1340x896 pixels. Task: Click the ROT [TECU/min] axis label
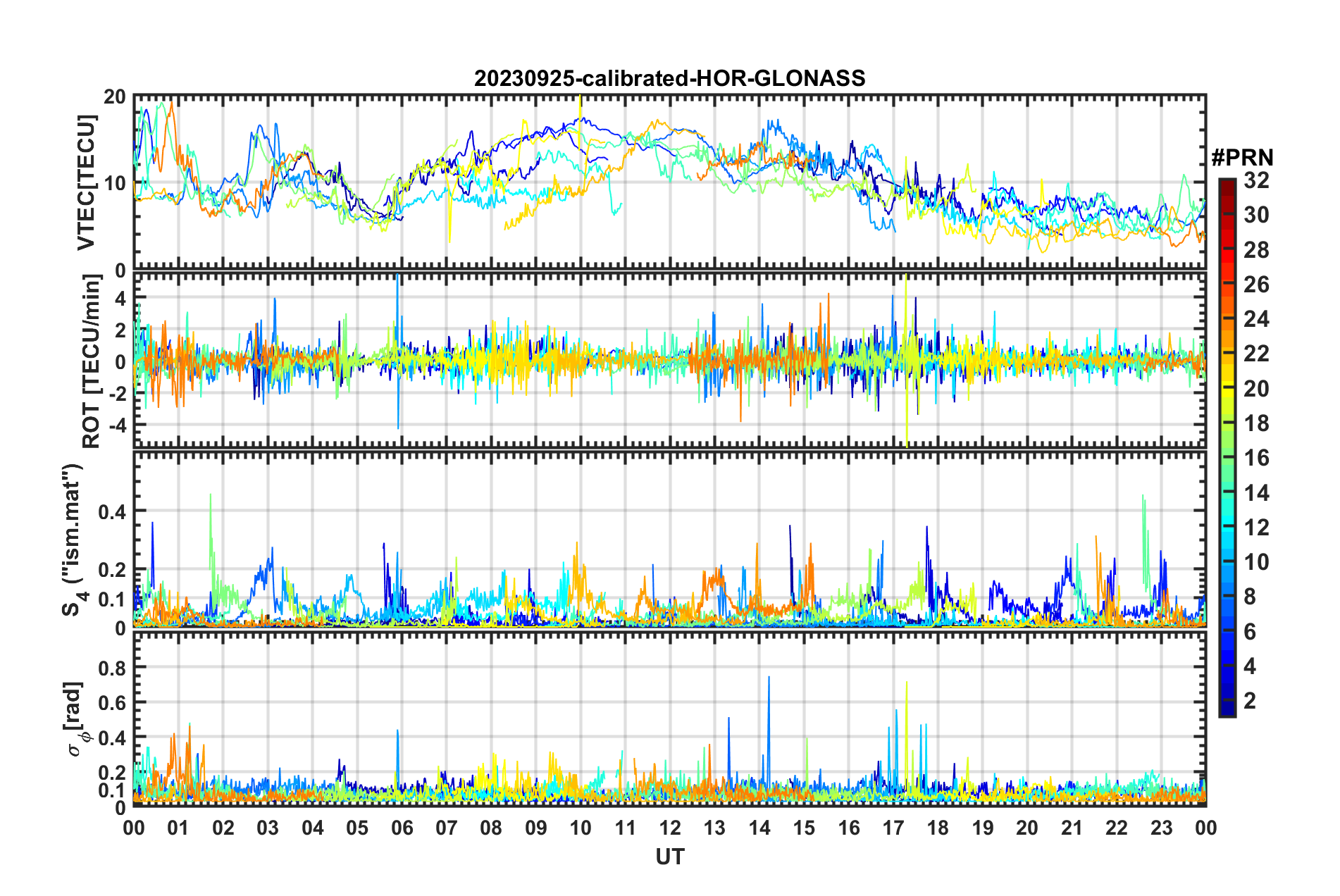coord(91,361)
